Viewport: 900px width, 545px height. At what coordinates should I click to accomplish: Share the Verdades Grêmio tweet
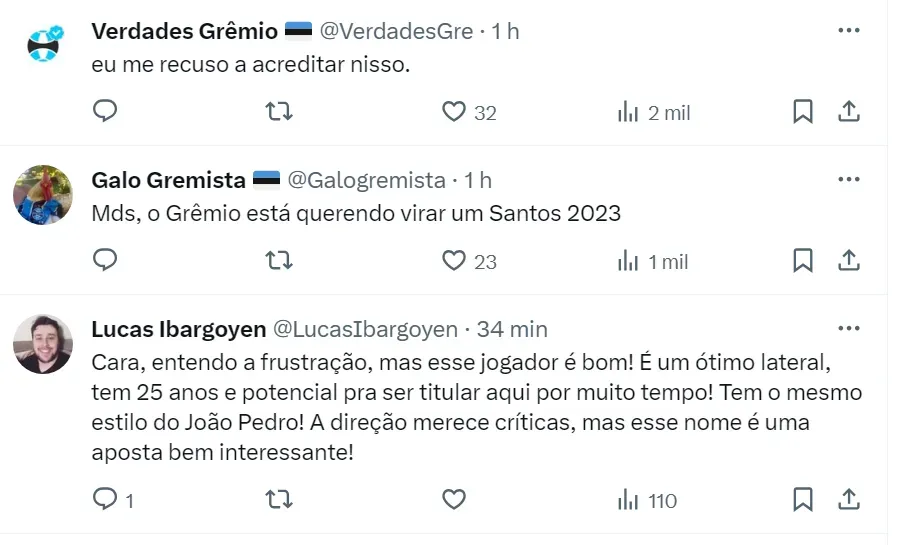coord(848,112)
